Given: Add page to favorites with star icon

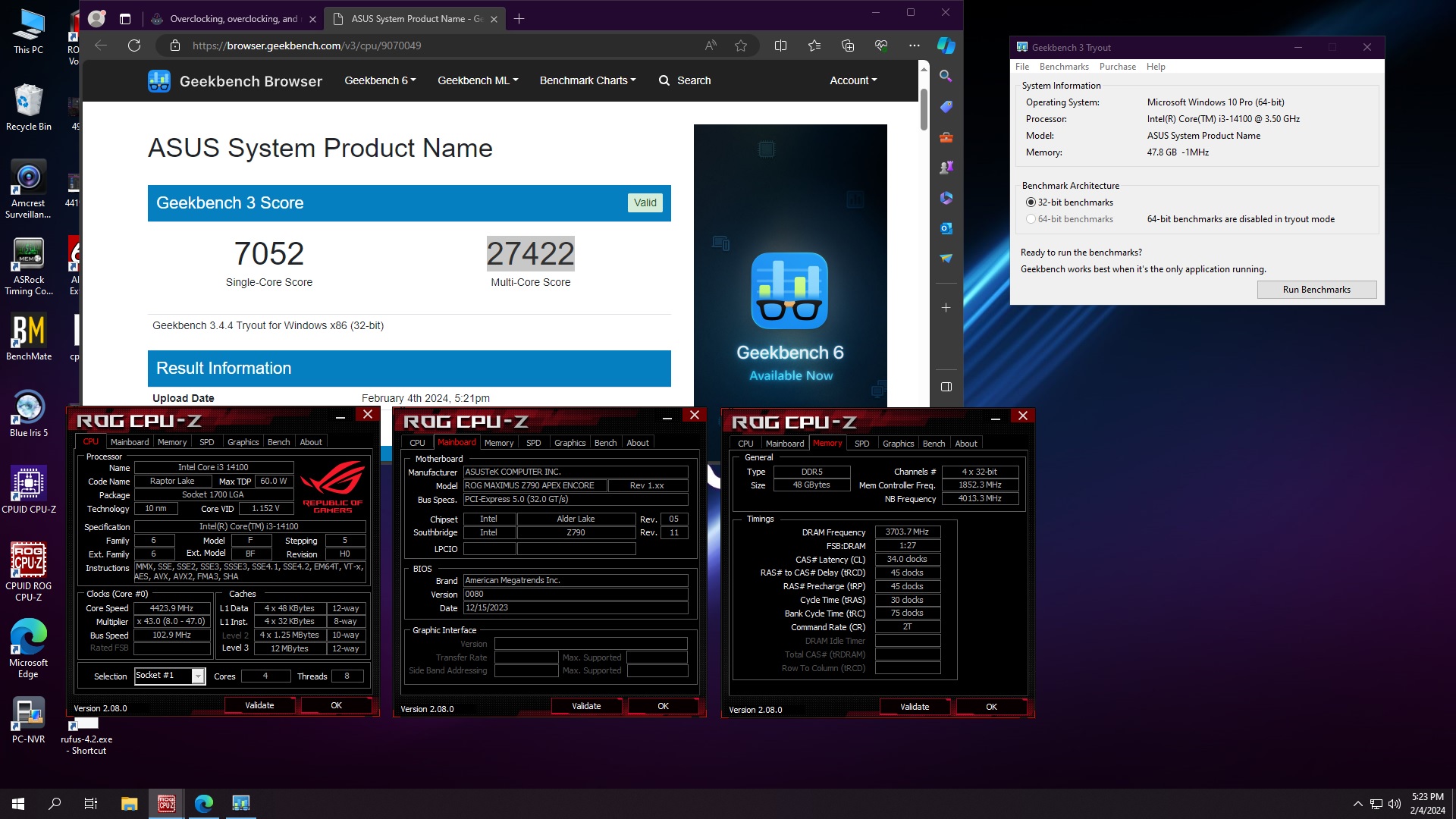Looking at the screenshot, I should tap(741, 45).
